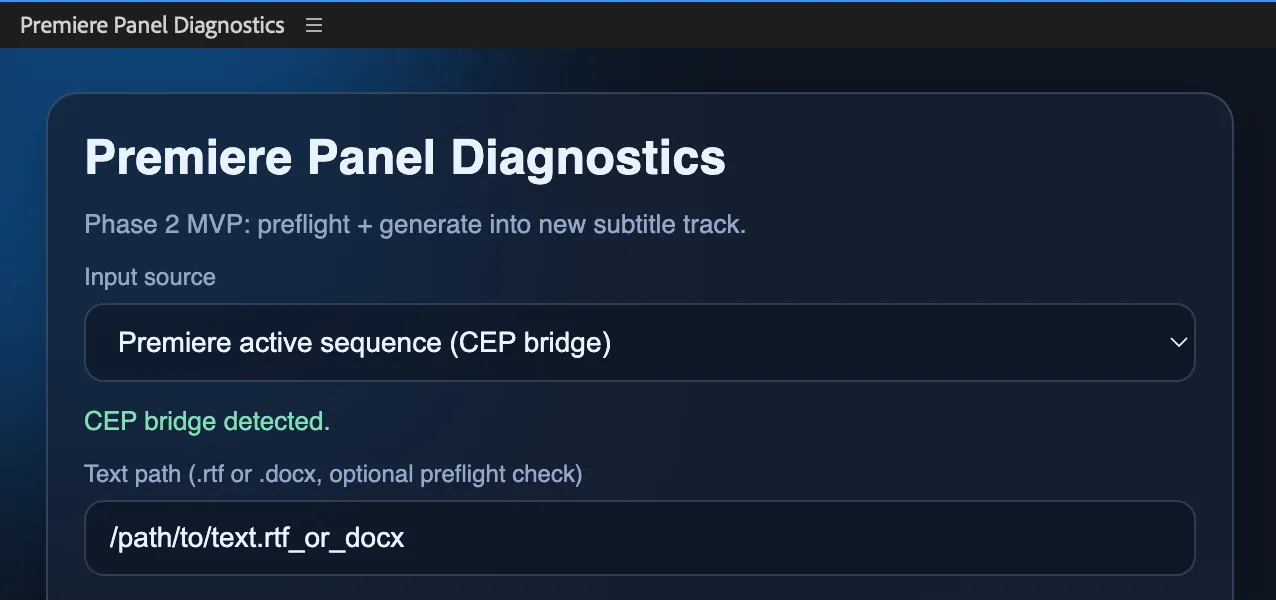This screenshot has height=600, width=1276.
Task: Click into the Text path input field
Action: pos(640,538)
